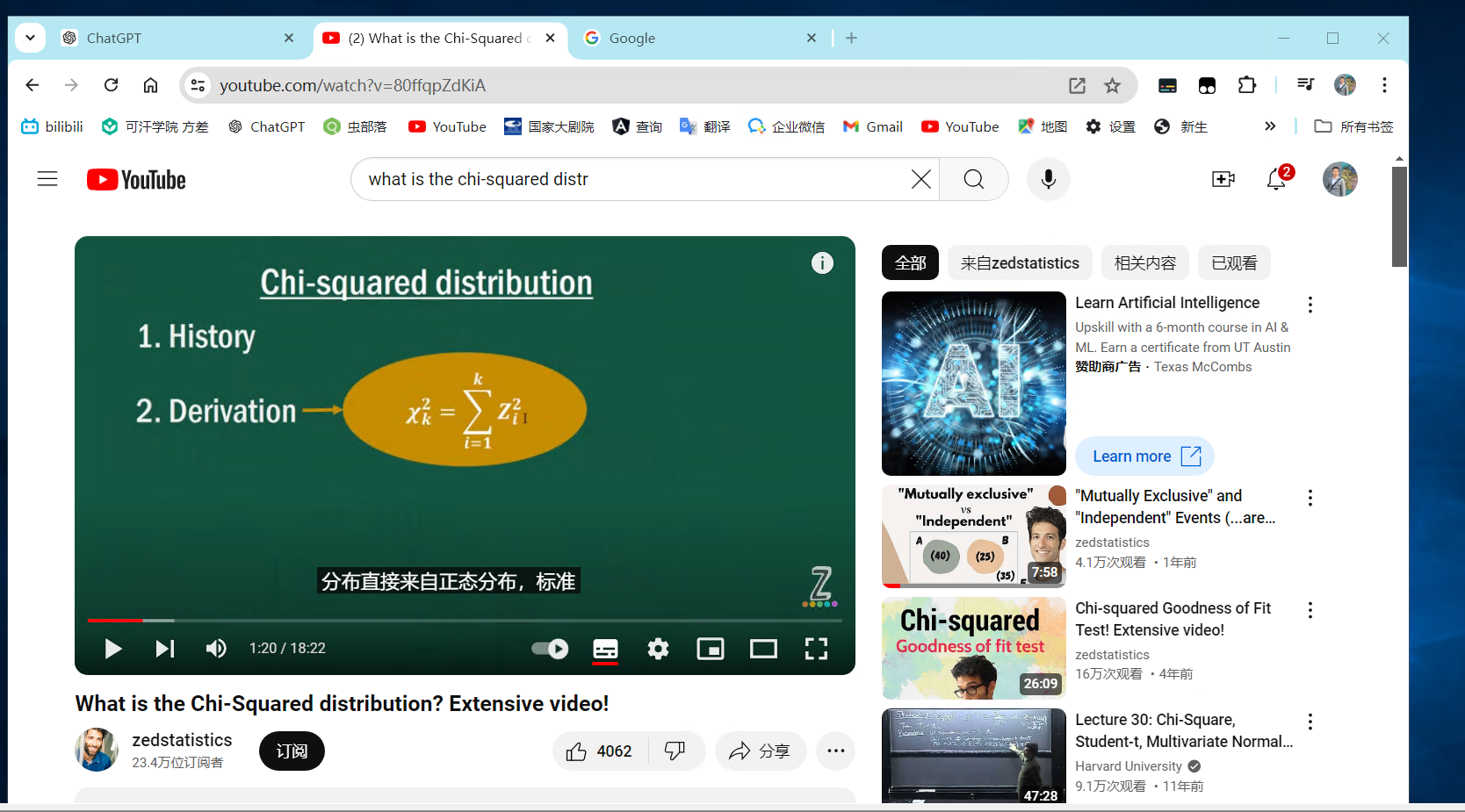Open the Learn Artificial Intelligence ad title
This screenshot has width=1465, height=812.
[1167, 303]
